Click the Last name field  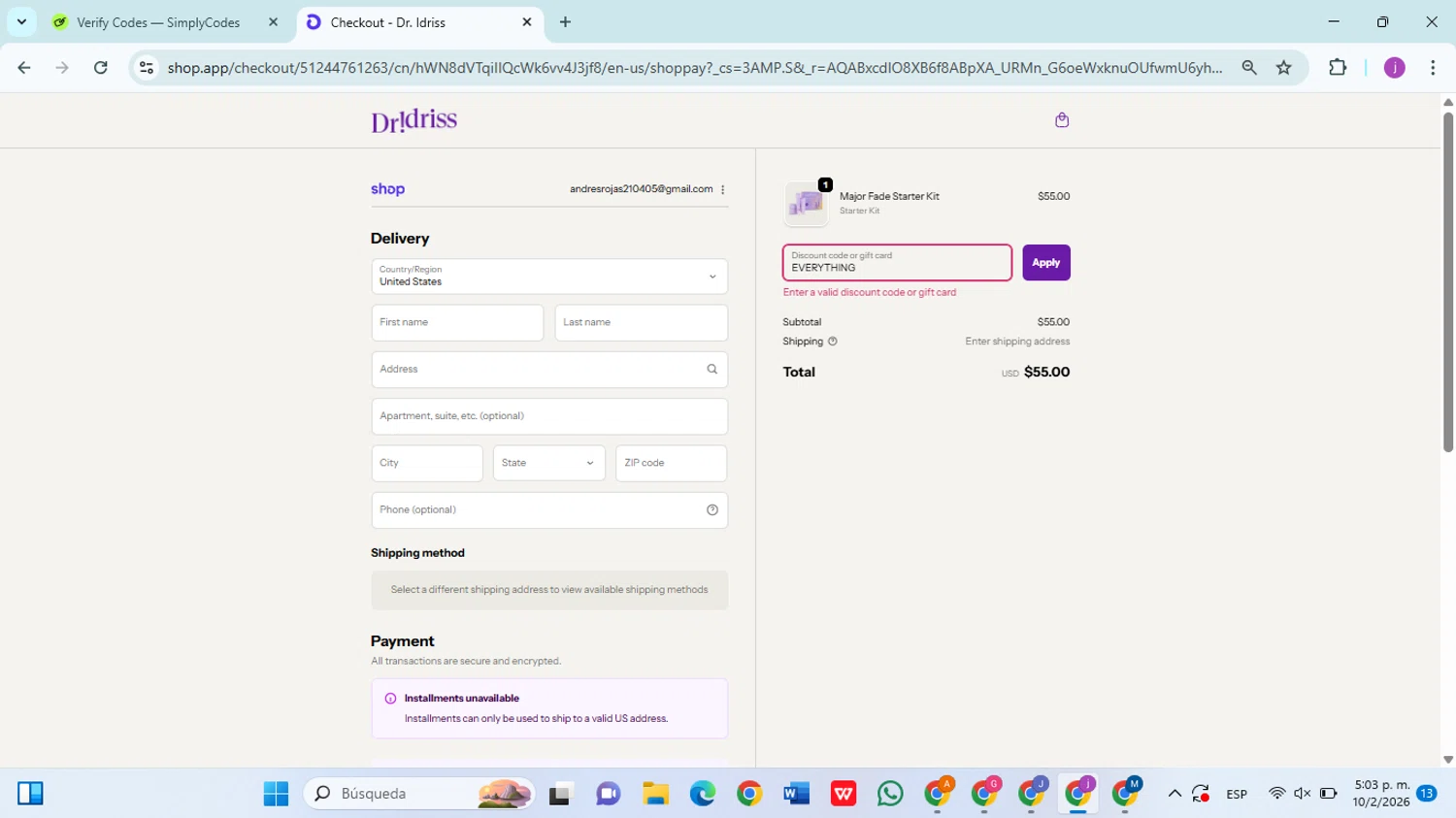(x=642, y=322)
